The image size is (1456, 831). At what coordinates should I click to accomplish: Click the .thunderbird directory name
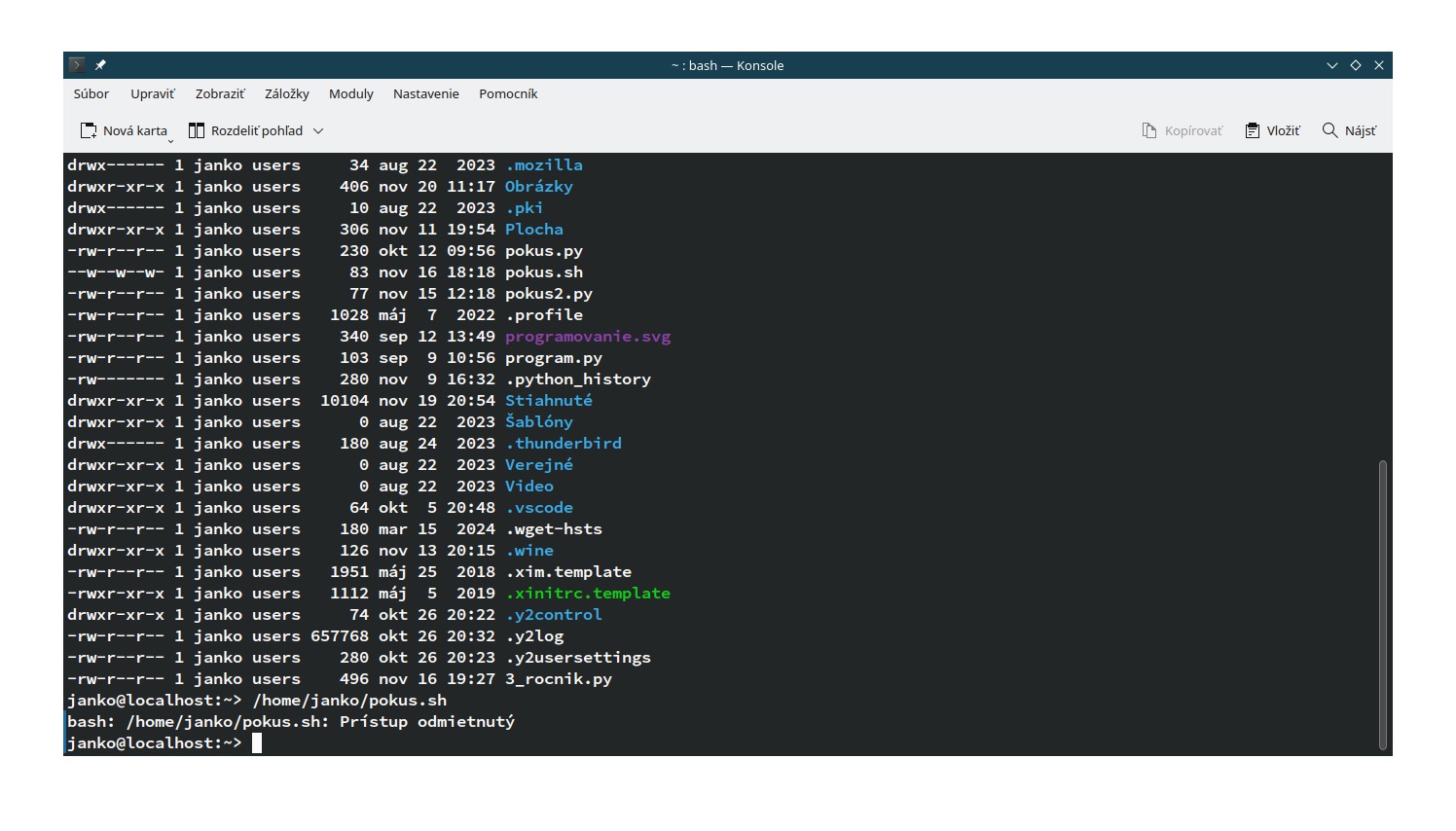point(564,444)
